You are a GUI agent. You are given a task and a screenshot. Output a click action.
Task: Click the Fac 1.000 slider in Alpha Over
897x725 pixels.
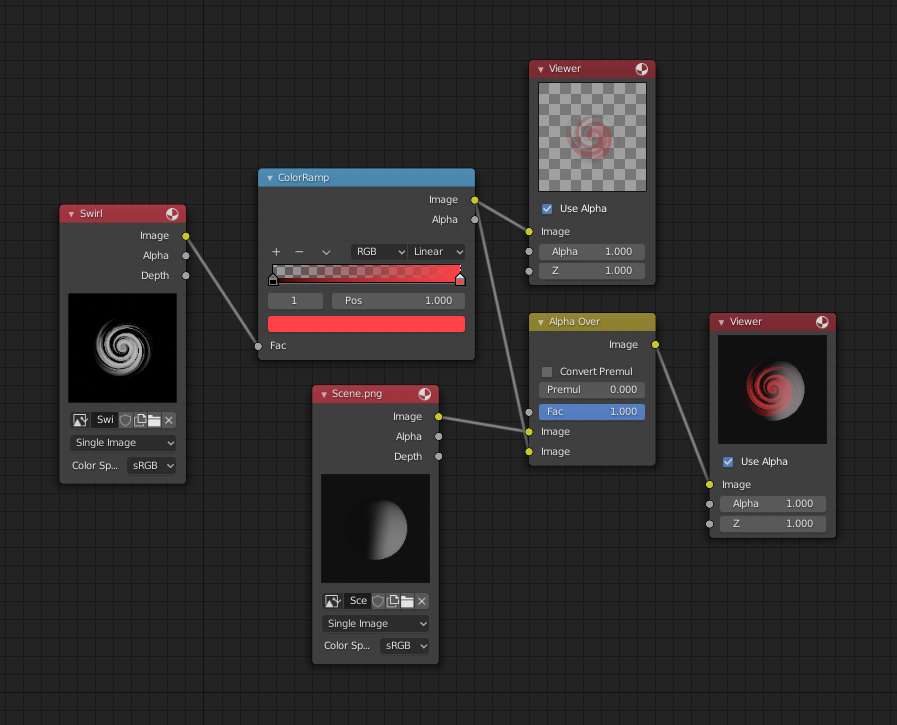tap(592, 412)
